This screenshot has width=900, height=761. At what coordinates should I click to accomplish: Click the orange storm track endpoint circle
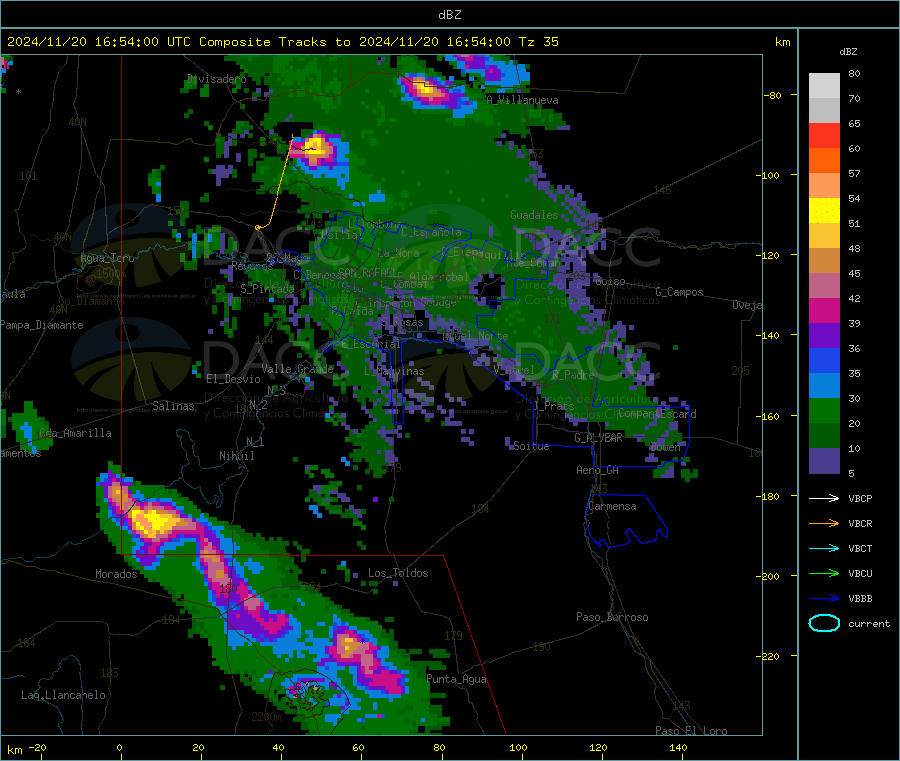pos(258,227)
